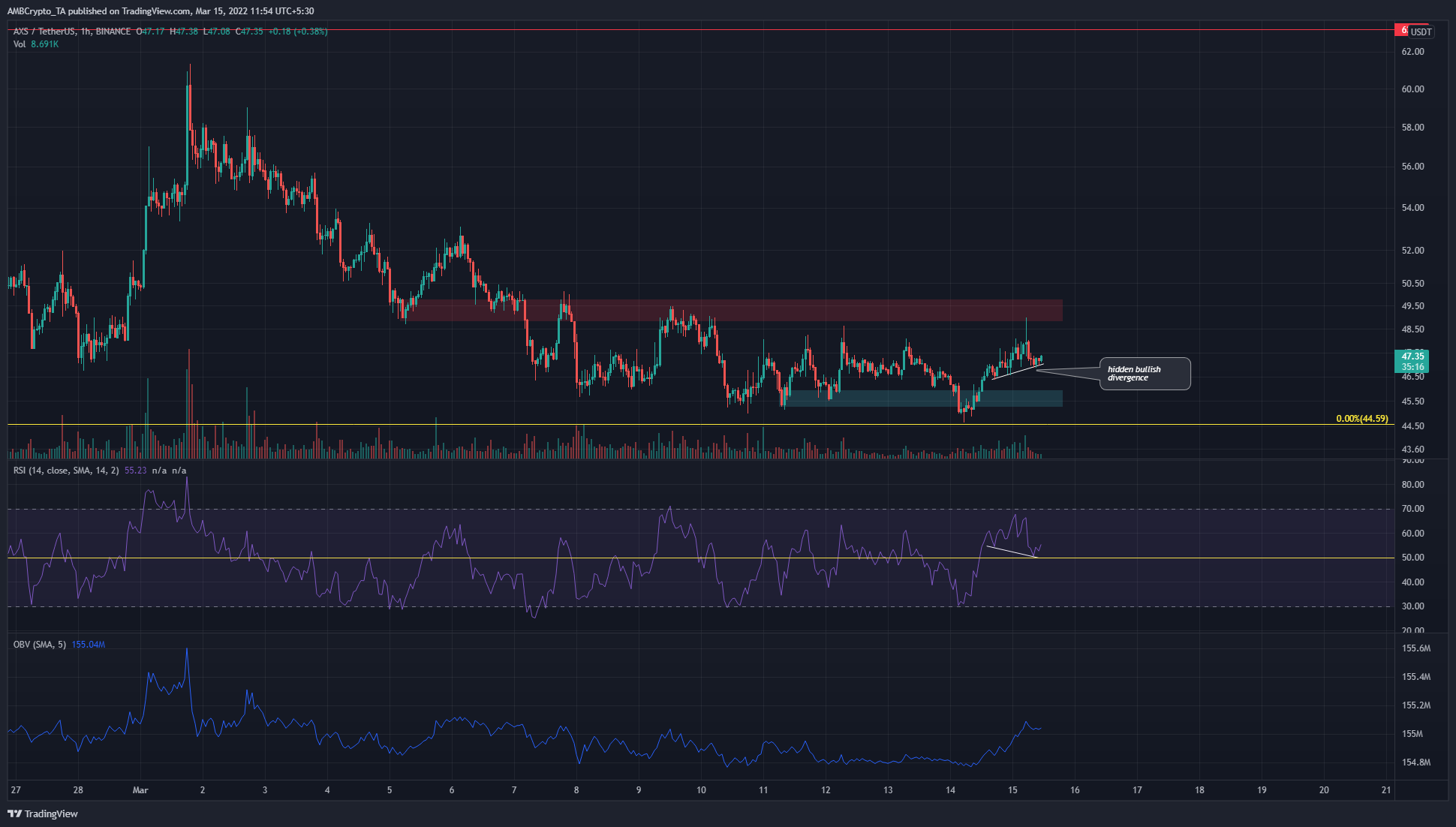Click the USDT currency label

(1421, 32)
